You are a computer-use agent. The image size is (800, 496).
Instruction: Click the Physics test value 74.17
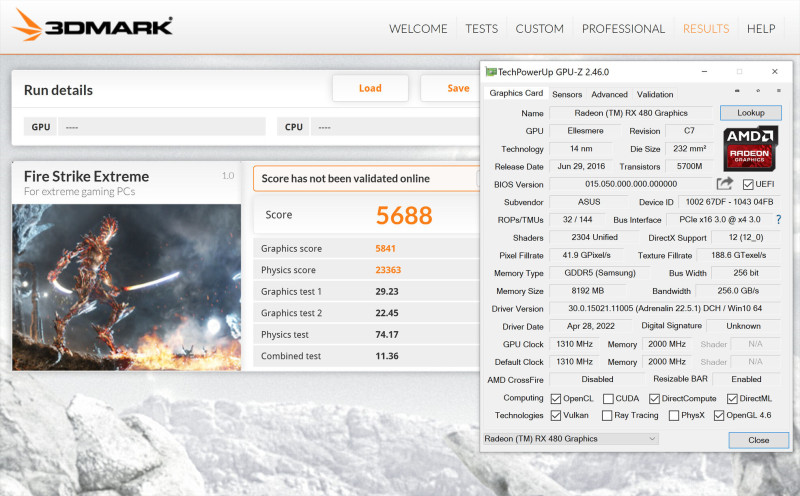point(387,335)
